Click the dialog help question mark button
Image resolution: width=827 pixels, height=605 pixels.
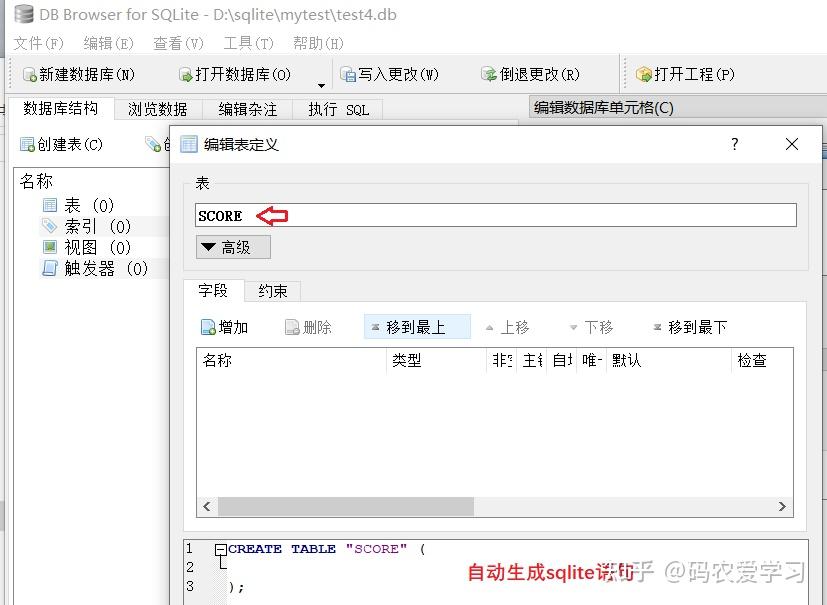click(x=735, y=144)
